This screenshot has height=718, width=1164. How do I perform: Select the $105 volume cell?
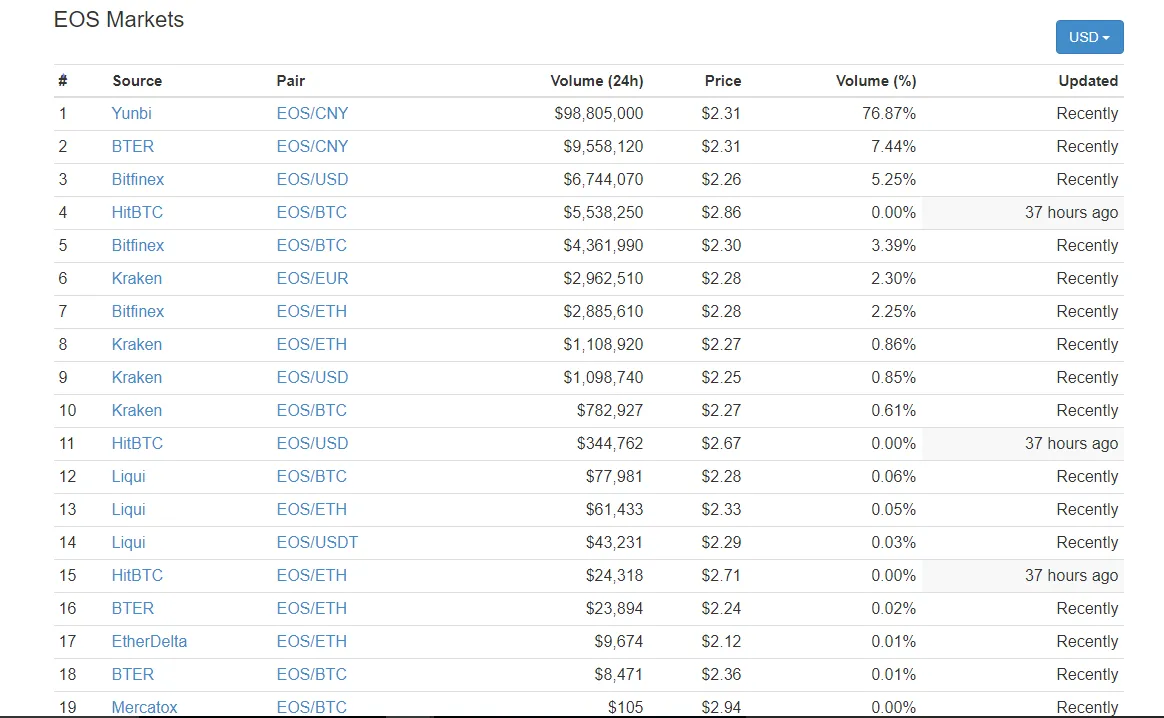[626, 708]
